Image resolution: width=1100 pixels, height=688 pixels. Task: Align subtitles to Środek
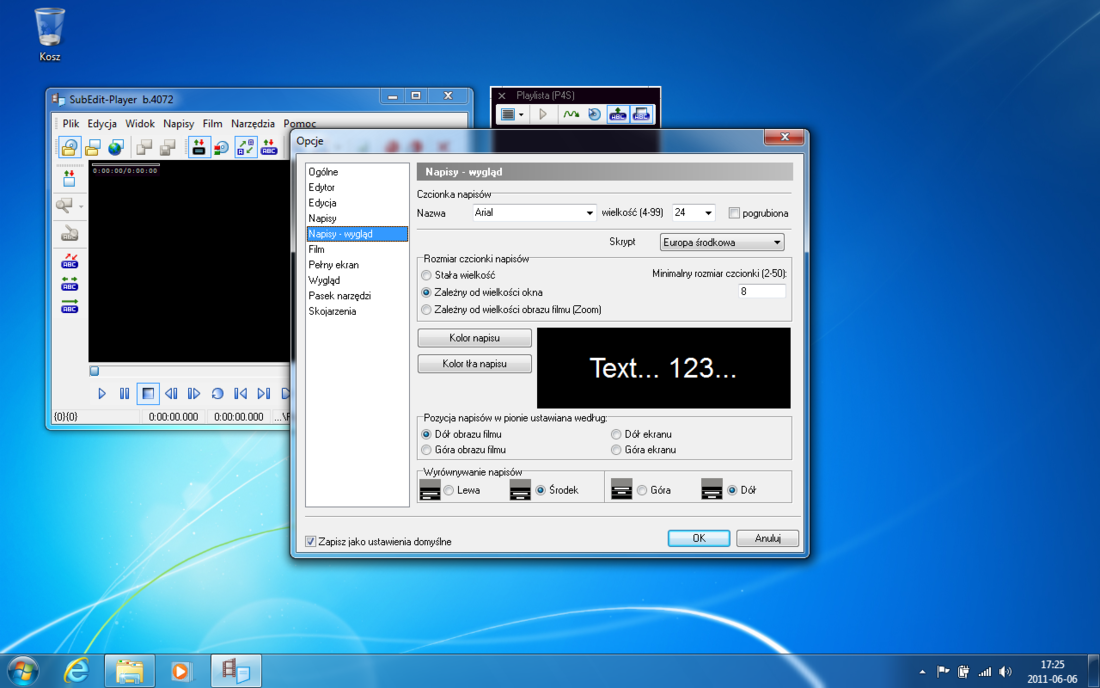540,490
